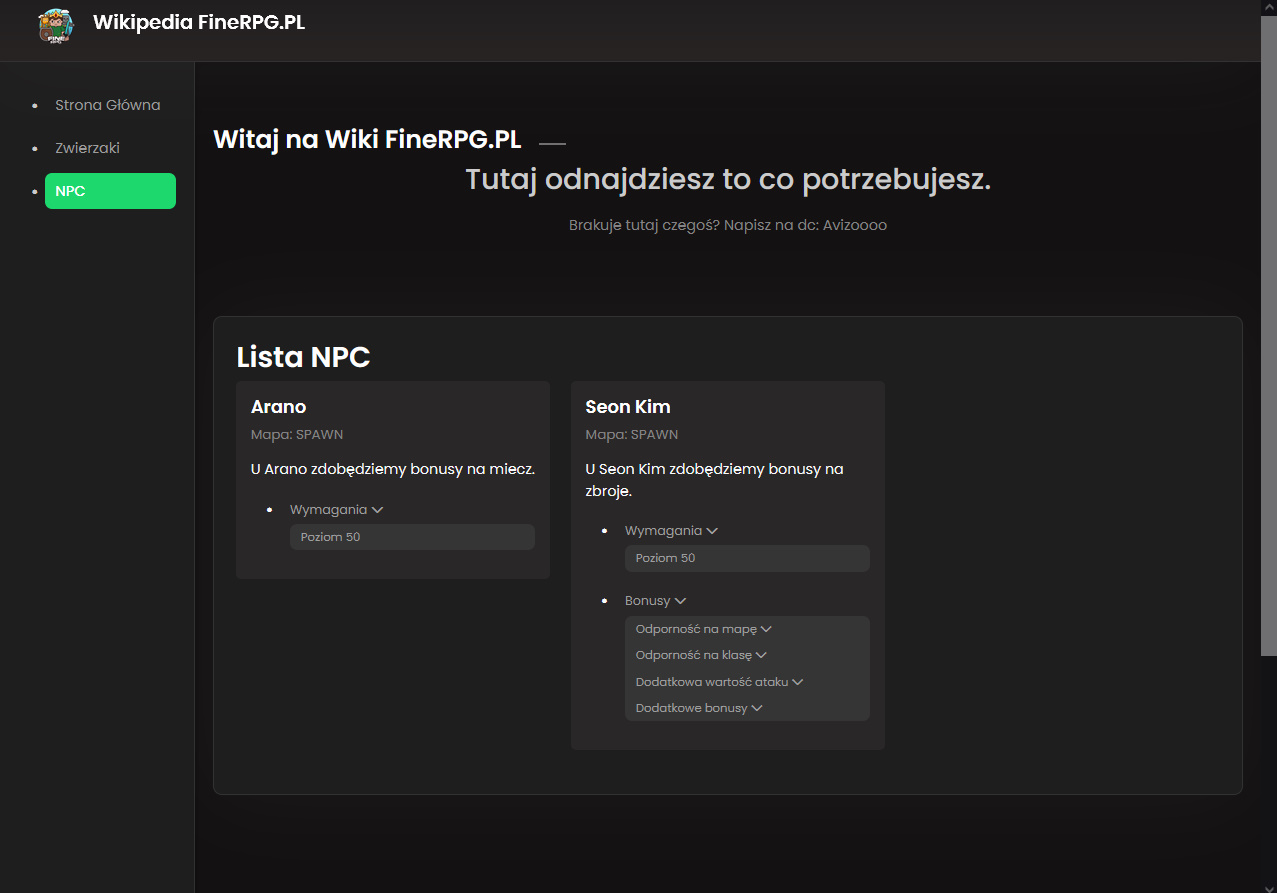Open the Strona Główna sidebar page

coord(108,105)
